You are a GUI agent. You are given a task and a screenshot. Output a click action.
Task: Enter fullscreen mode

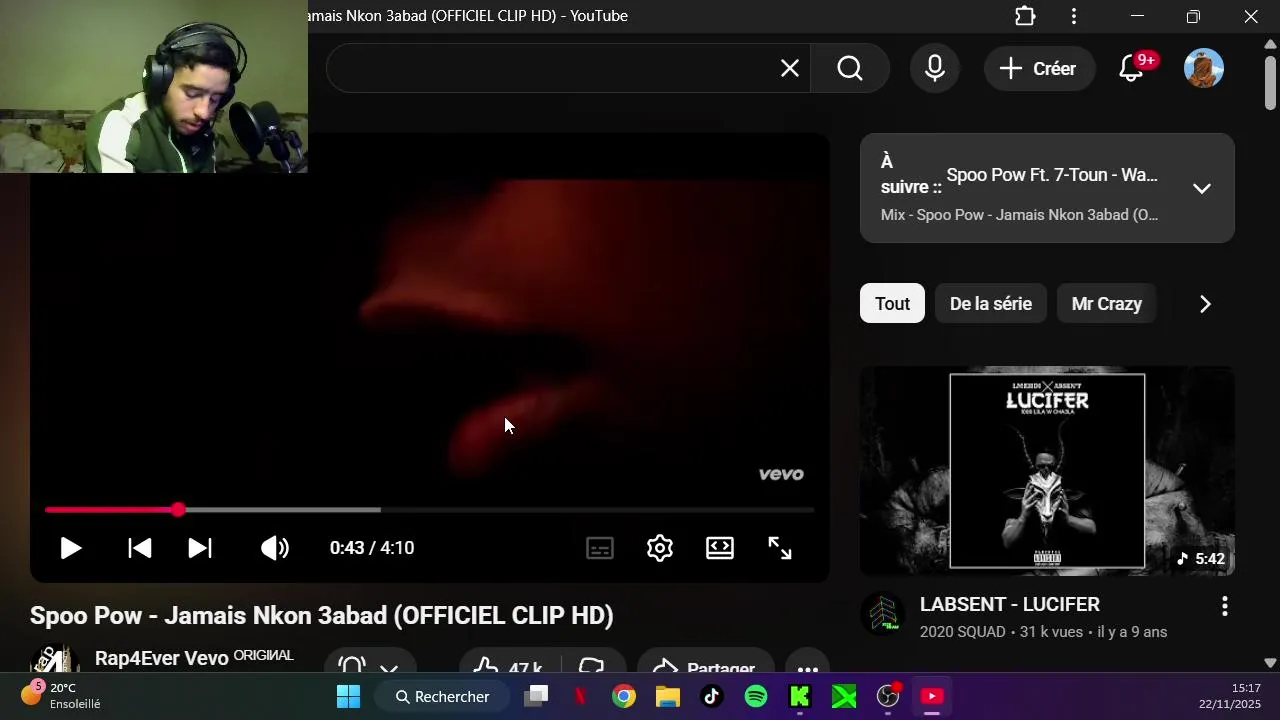[780, 548]
